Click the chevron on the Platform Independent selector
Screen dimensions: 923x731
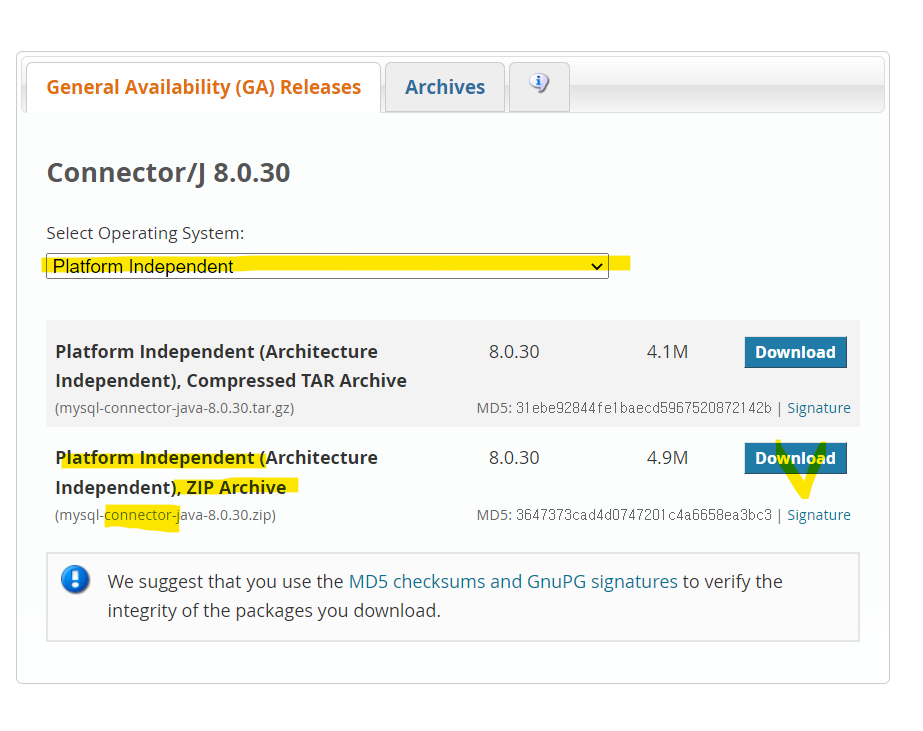[597, 266]
